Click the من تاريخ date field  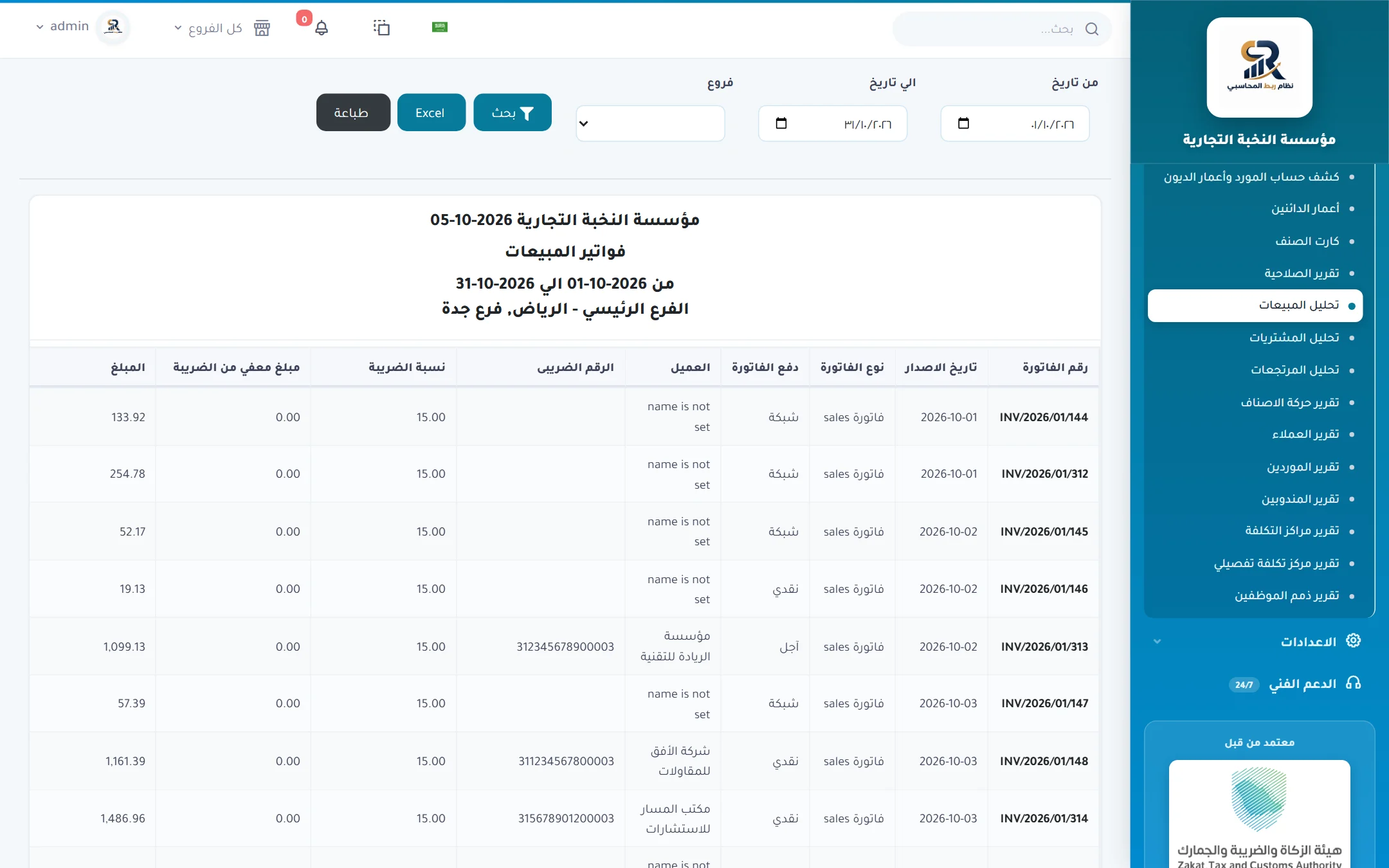tap(1015, 123)
